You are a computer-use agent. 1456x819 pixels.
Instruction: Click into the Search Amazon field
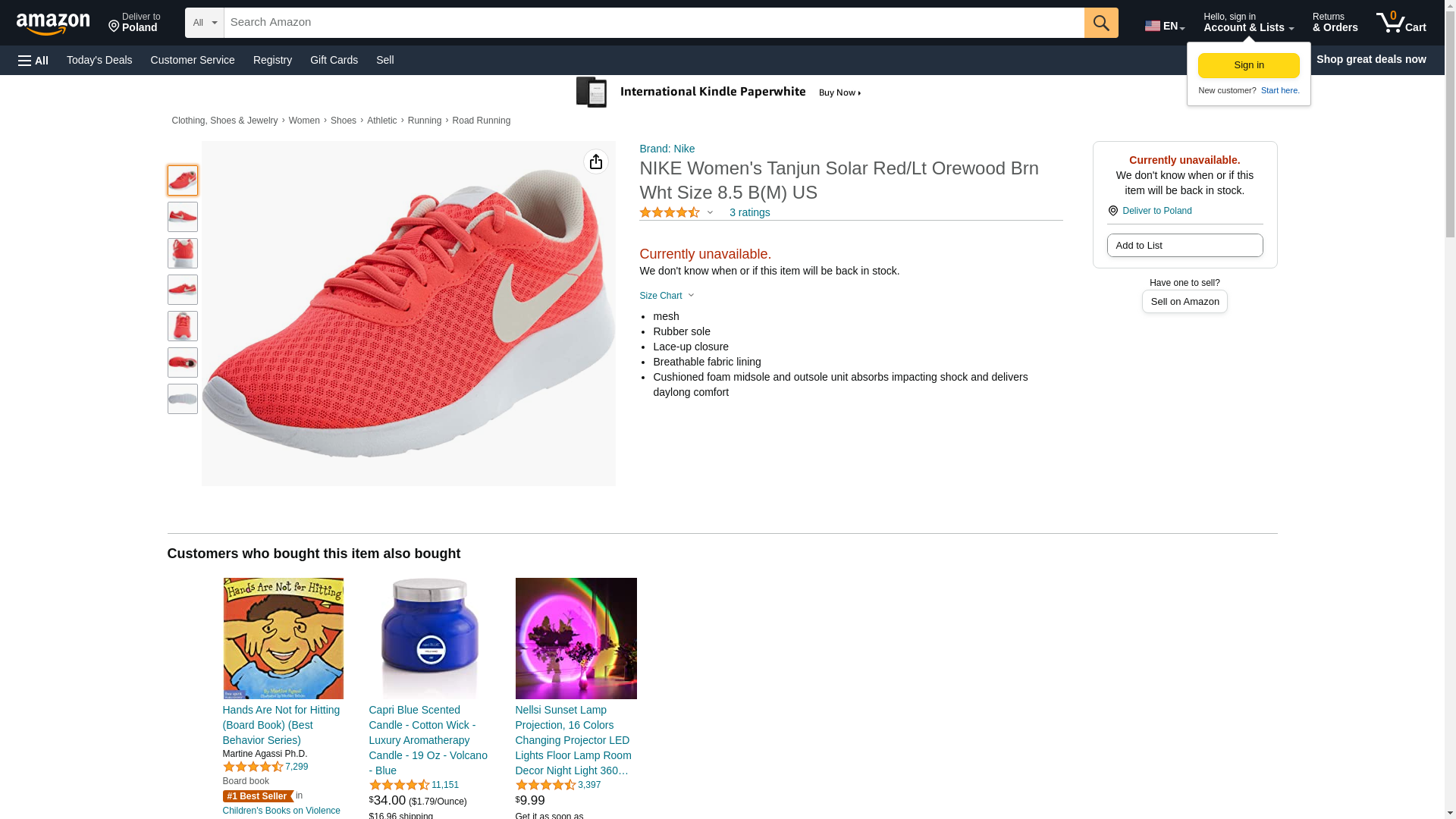(653, 23)
